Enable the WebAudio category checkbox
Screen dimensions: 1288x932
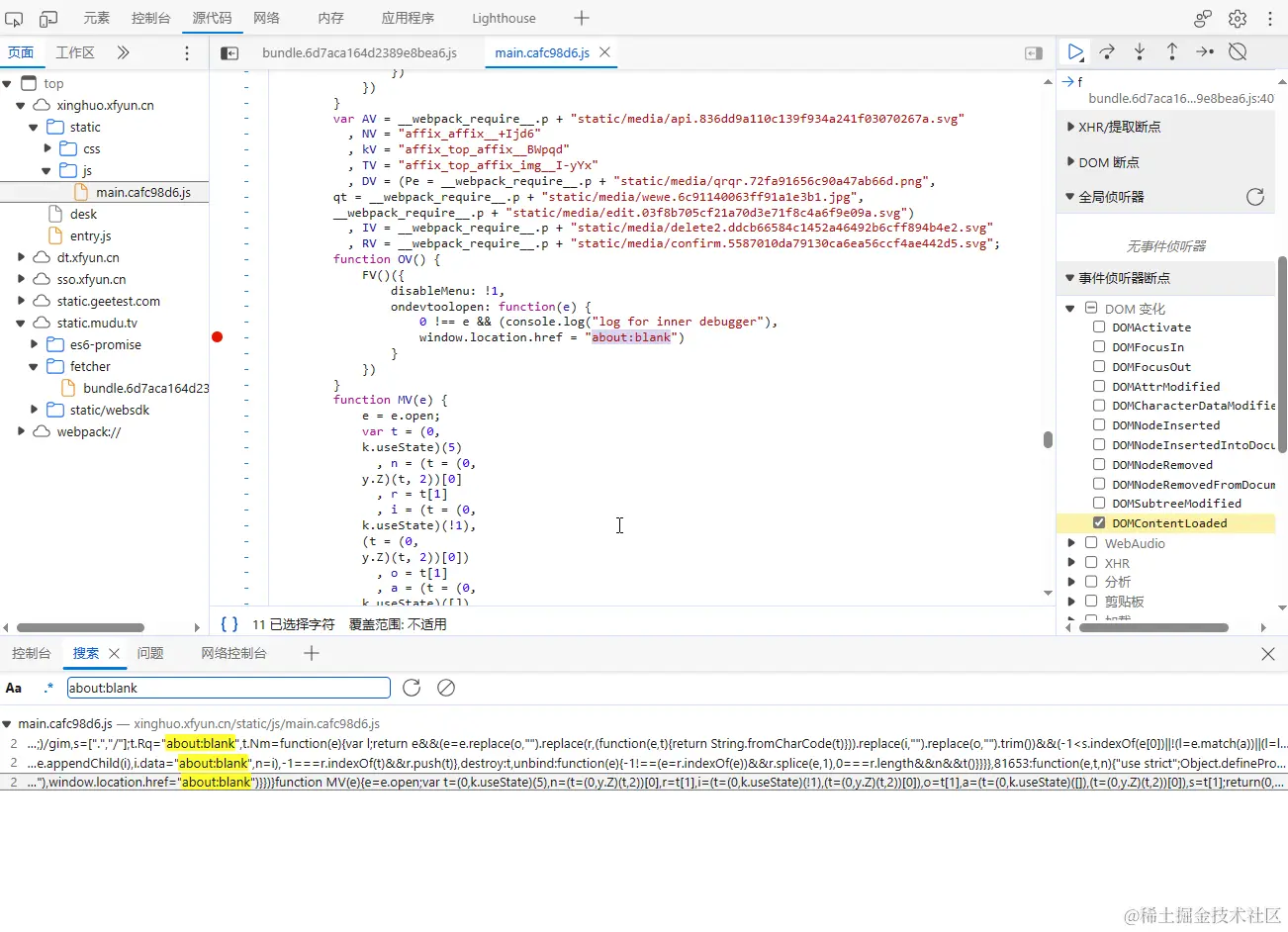point(1091,543)
